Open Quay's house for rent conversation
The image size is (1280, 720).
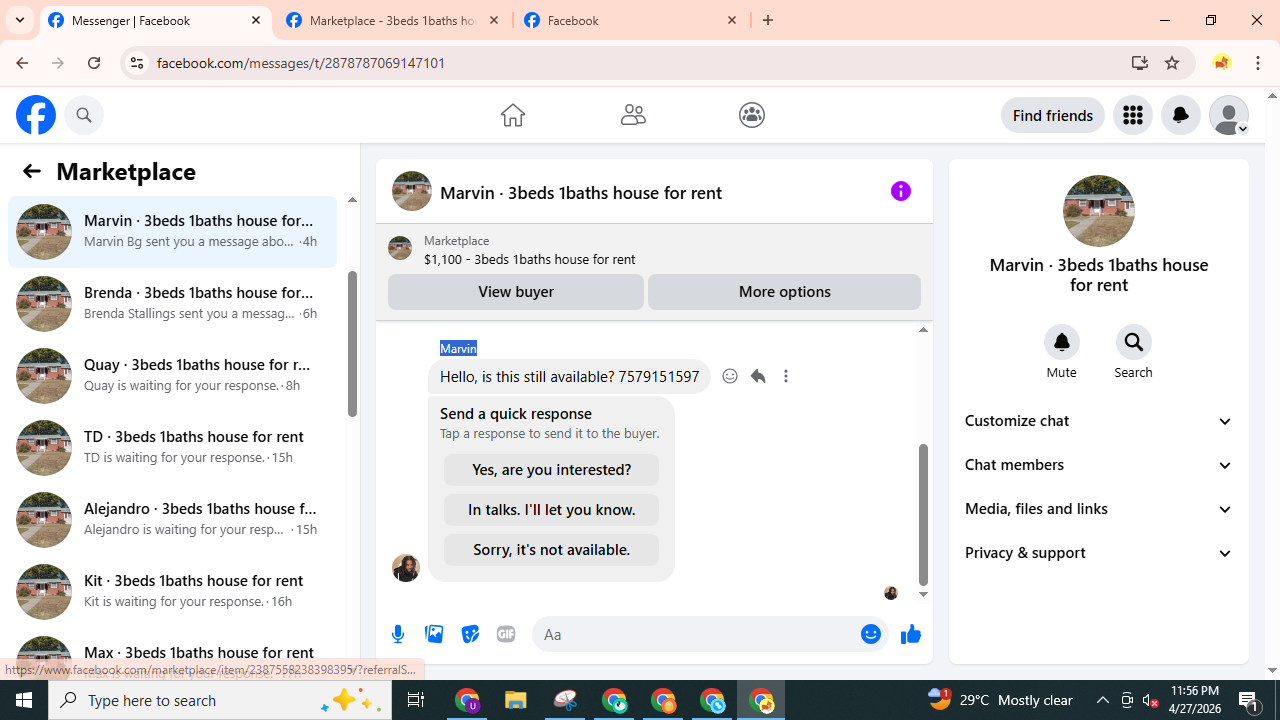(172, 376)
